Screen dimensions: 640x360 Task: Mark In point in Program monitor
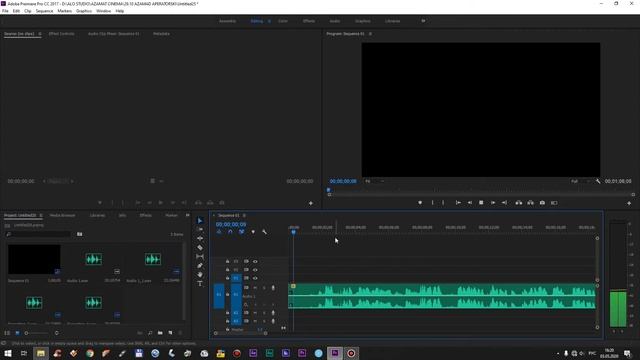[433, 202]
